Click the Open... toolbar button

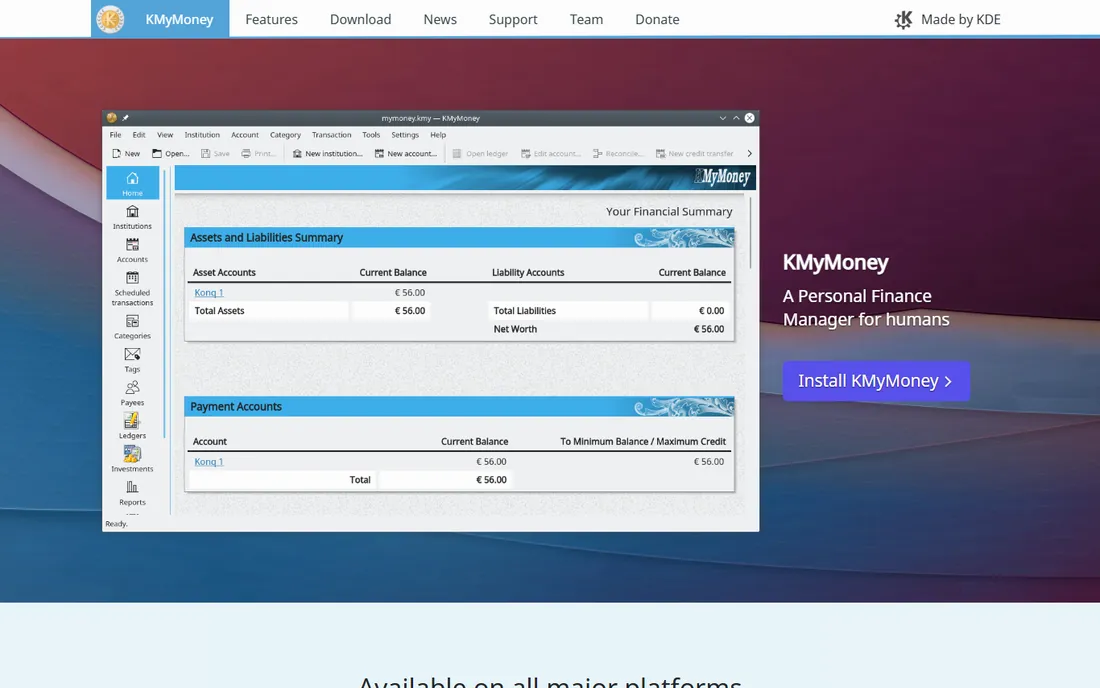coord(171,154)
